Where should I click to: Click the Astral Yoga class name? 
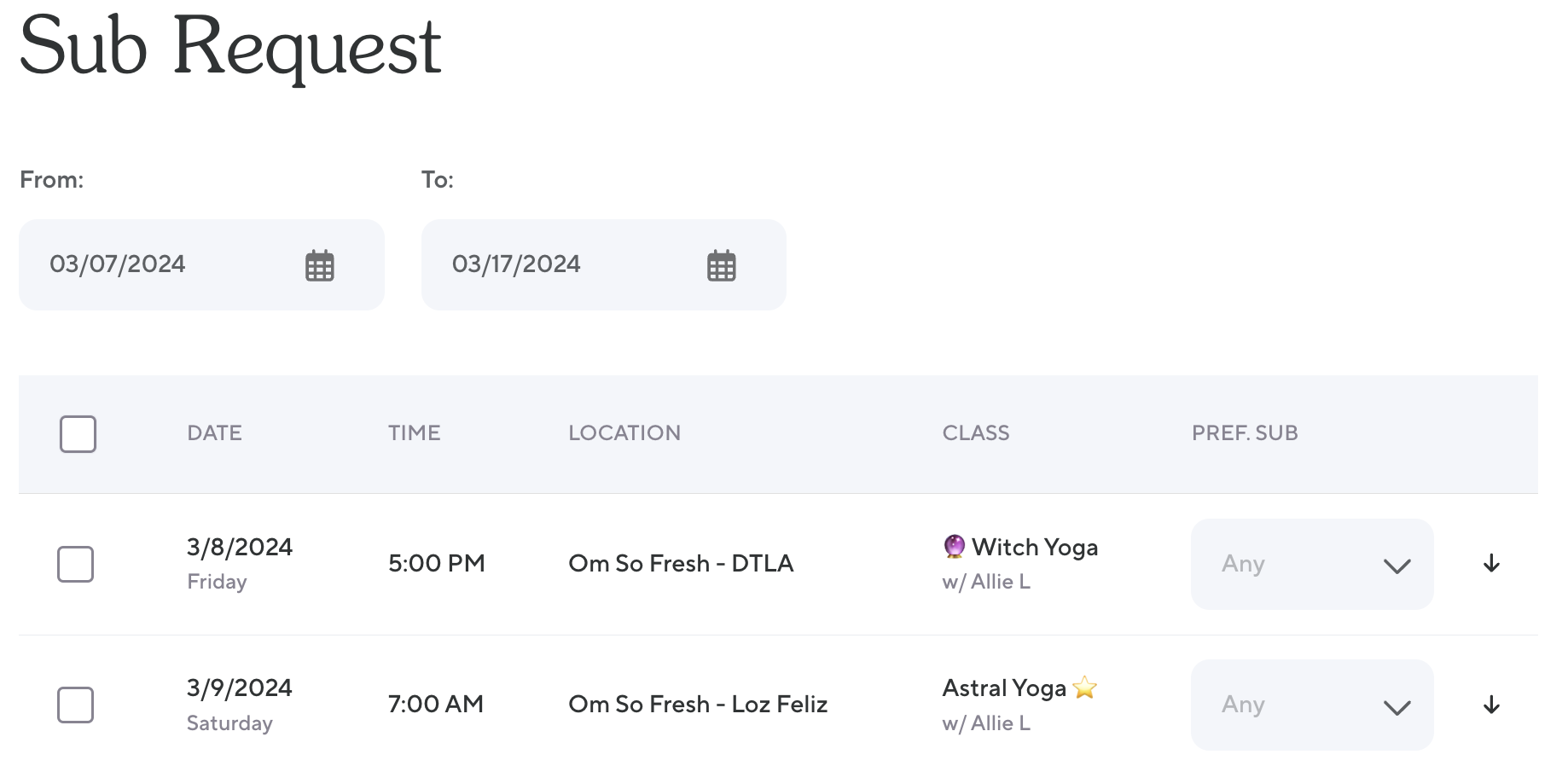coord(1004,688)
